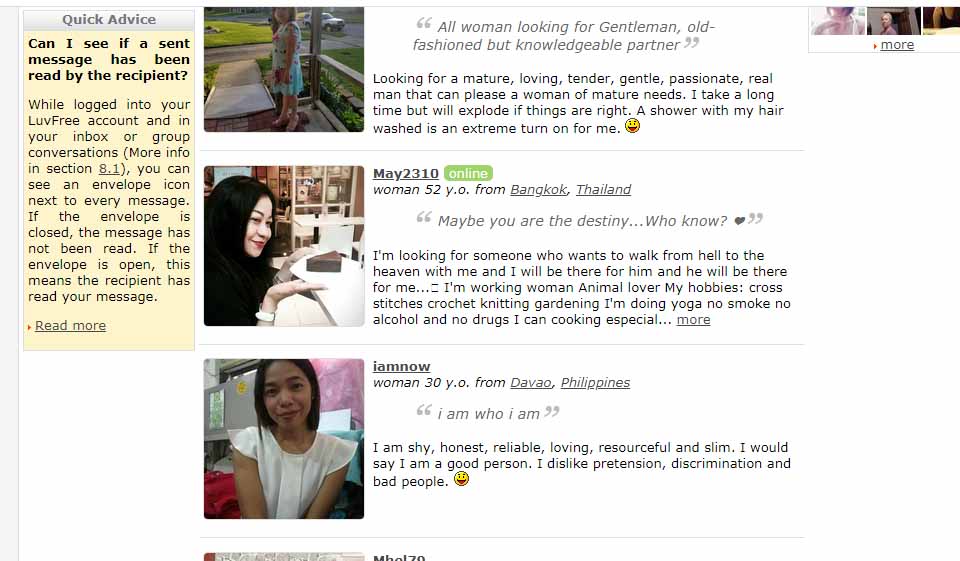Select the Thailand country link

603,190
